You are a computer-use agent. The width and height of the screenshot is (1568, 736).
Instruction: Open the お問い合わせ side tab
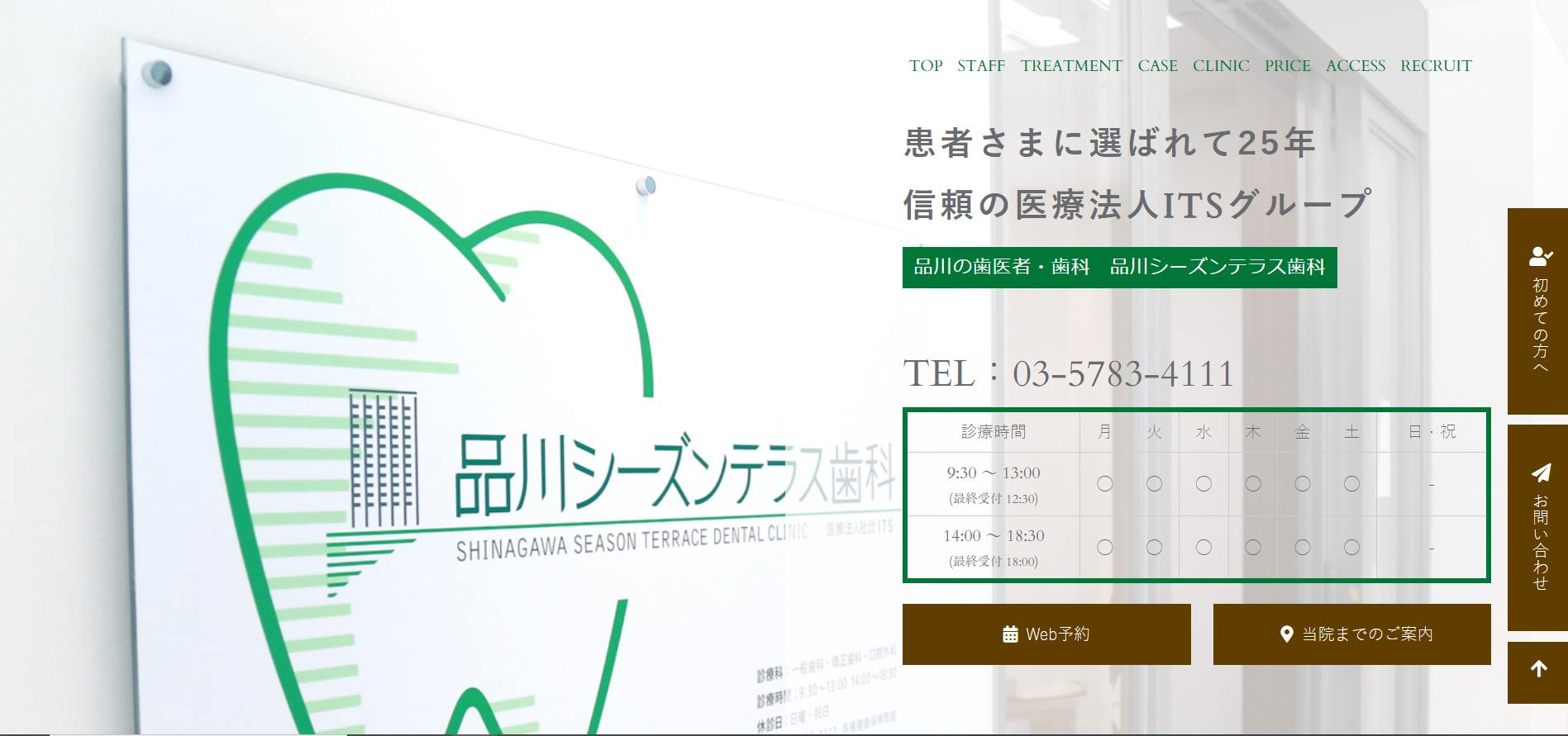1537,528
